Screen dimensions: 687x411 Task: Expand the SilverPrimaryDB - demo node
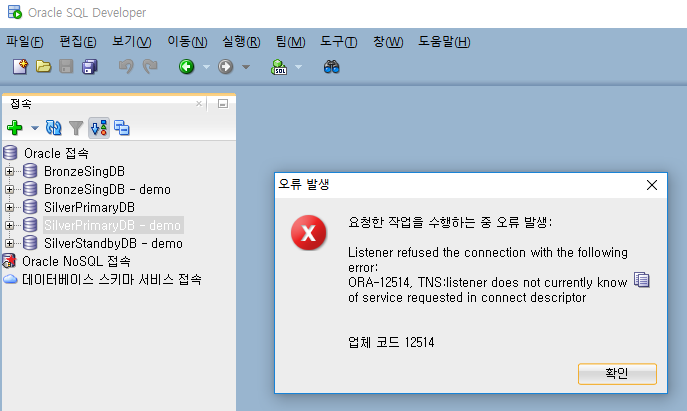click(x=9, y=225)
